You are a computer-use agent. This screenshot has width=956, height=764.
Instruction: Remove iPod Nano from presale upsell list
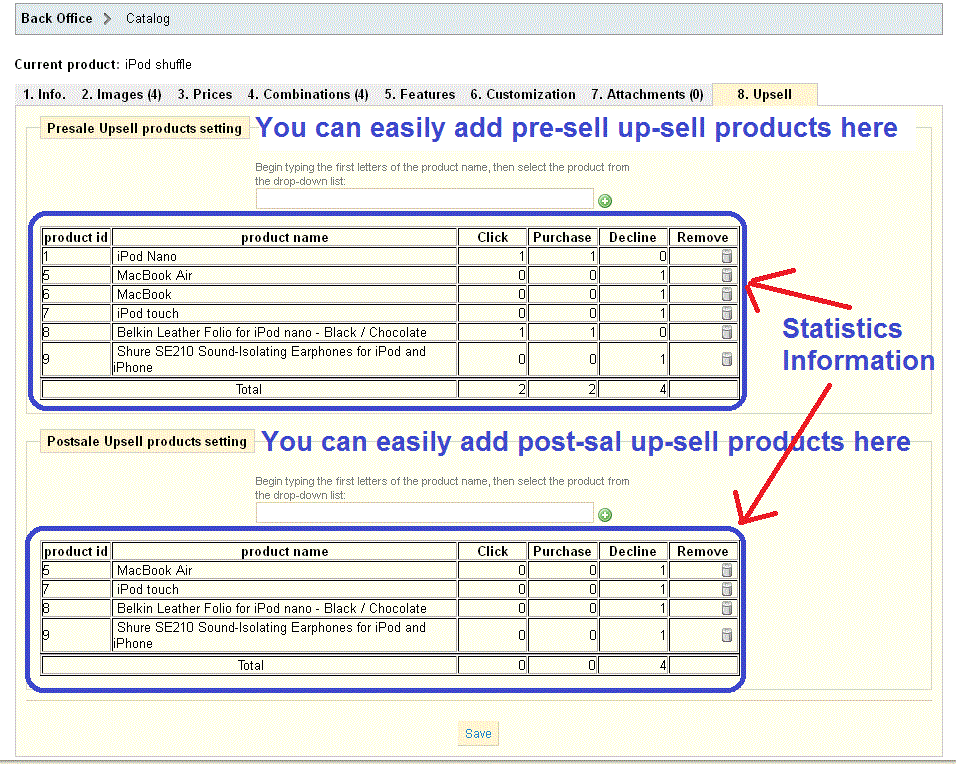tap(727, 256)
